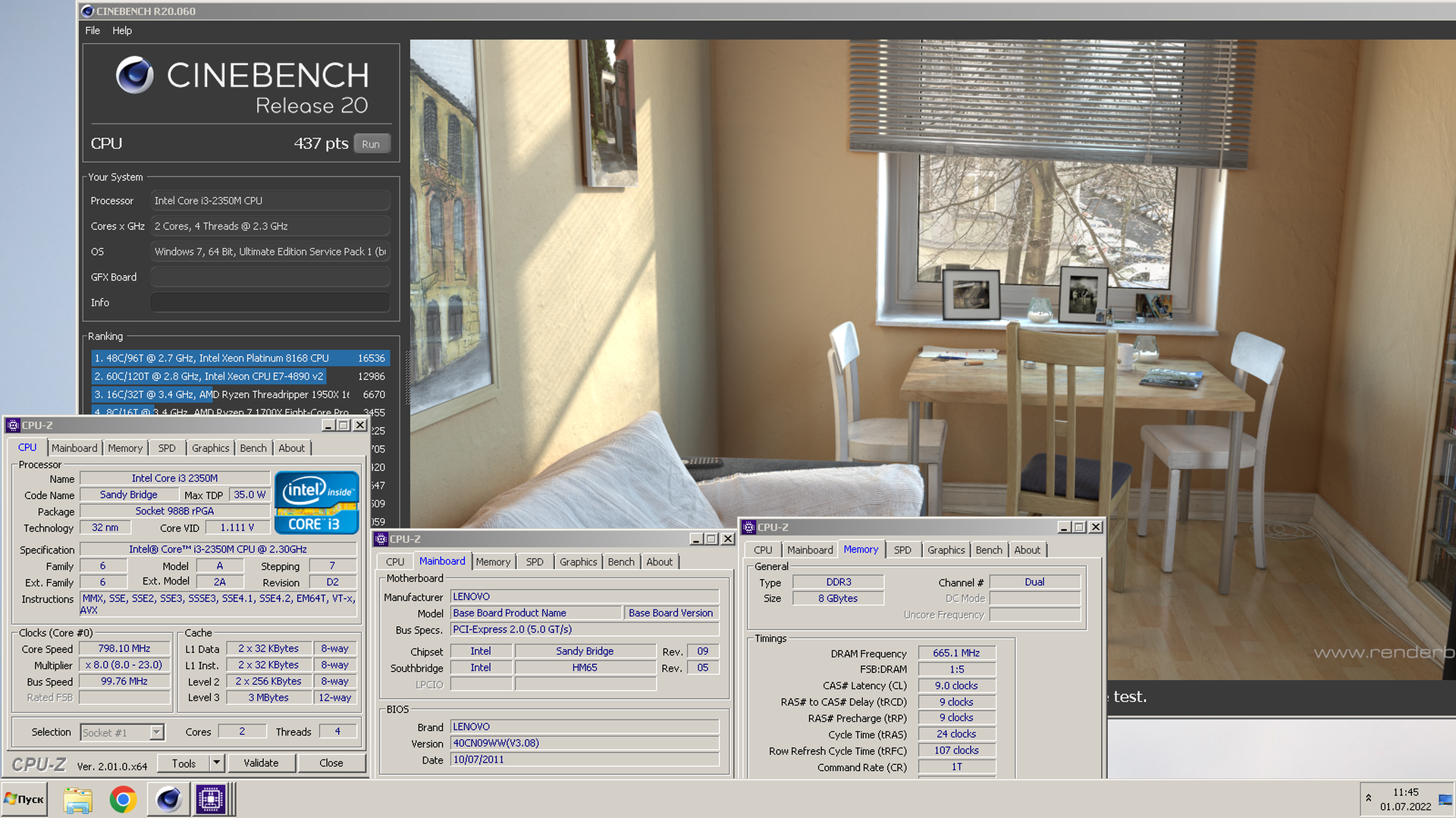Click the Validate button in CPU-Z
This screenshot has height=818, width=1456.
click(x=261, y=763)
